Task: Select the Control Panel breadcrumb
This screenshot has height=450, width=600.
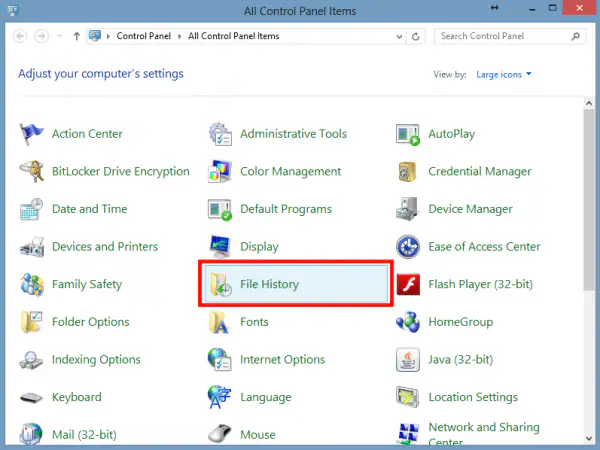Action: click(x=143, y=36)
